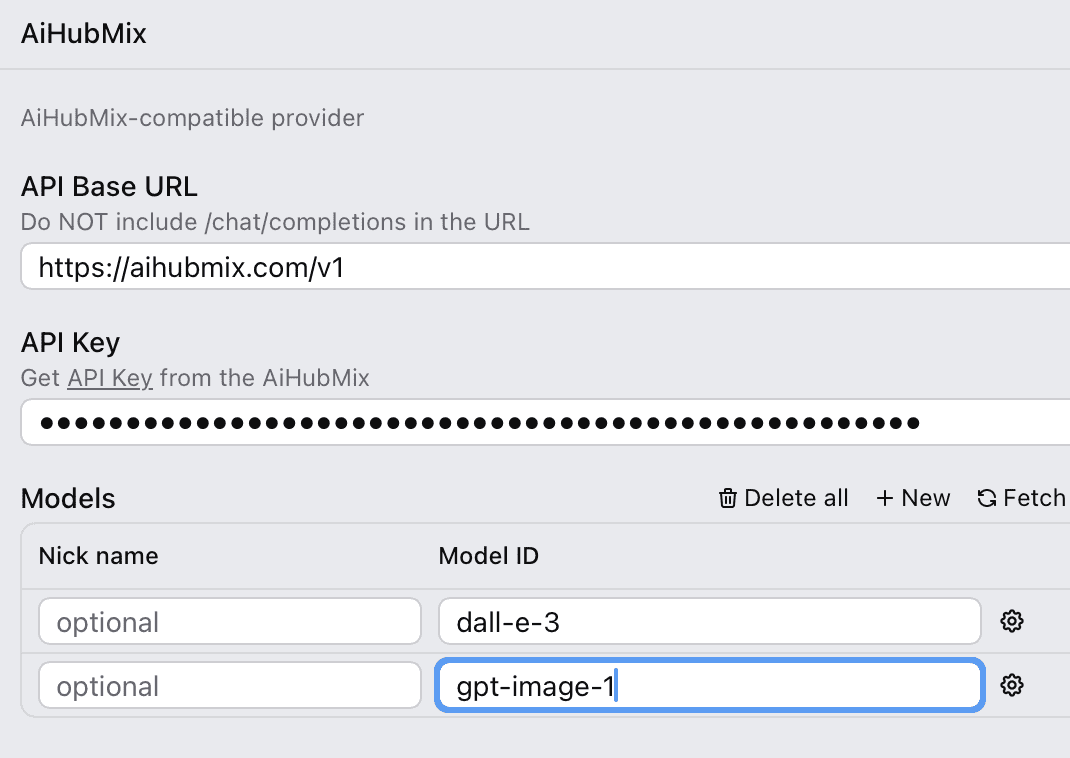The width and height of the screenshot is (1070, 758).
Task: Click the API Key section label
Action: tap(71, 343)
